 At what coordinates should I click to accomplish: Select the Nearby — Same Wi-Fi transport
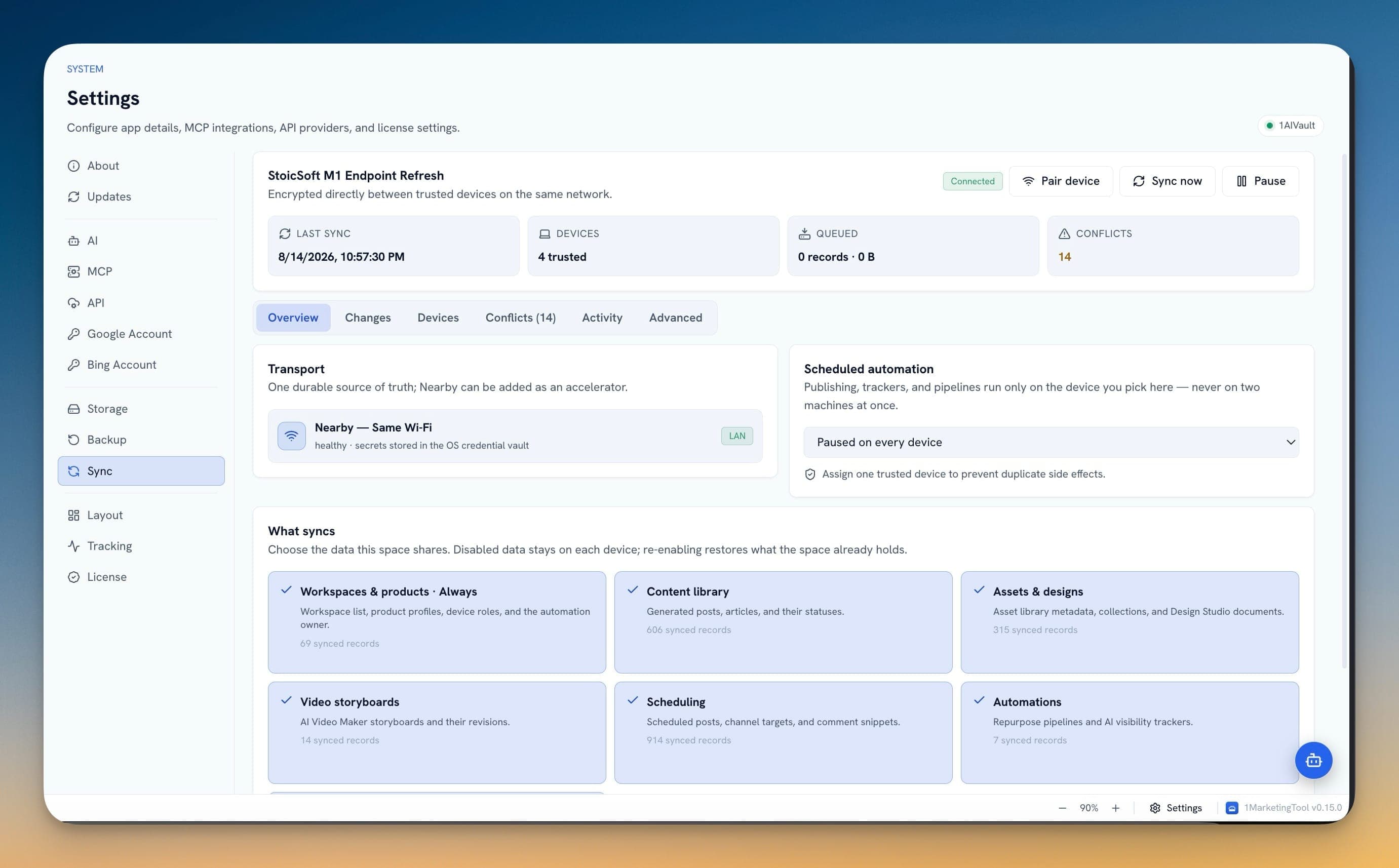515,436
